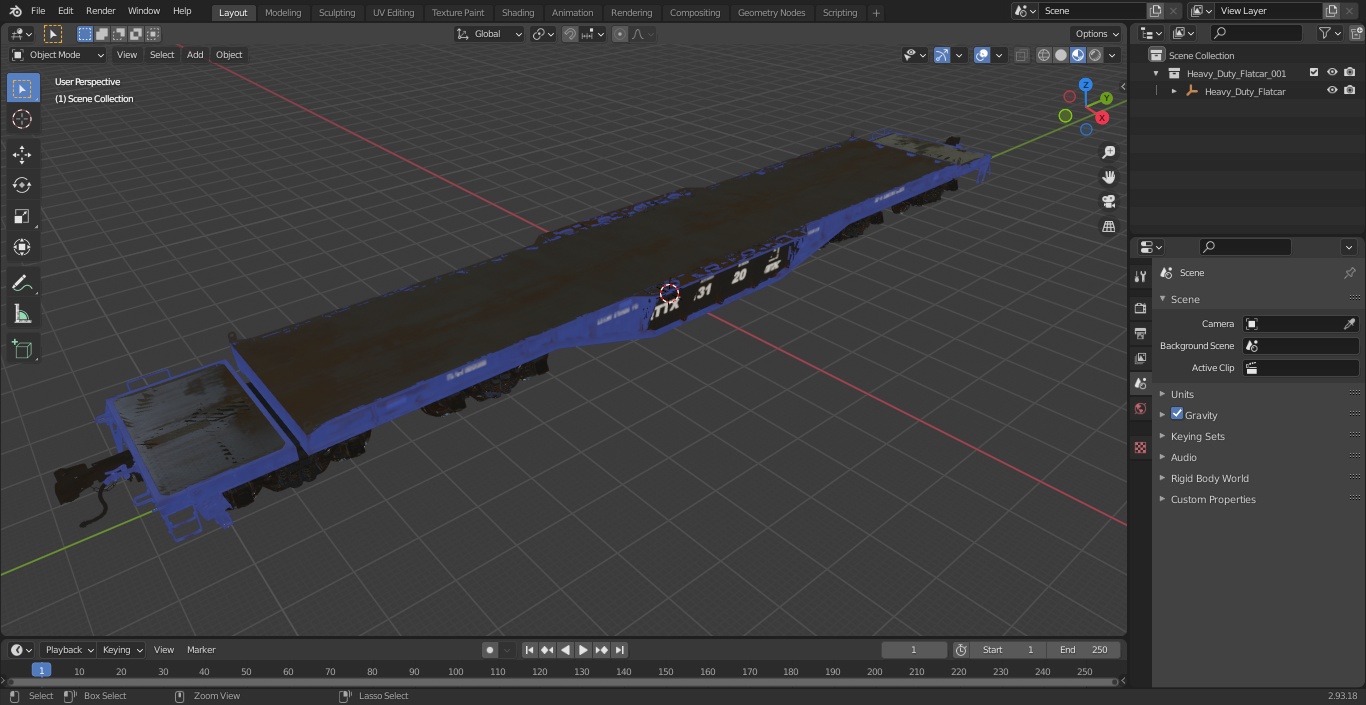Open the Texture properties tab

[x=1140, y=447]
